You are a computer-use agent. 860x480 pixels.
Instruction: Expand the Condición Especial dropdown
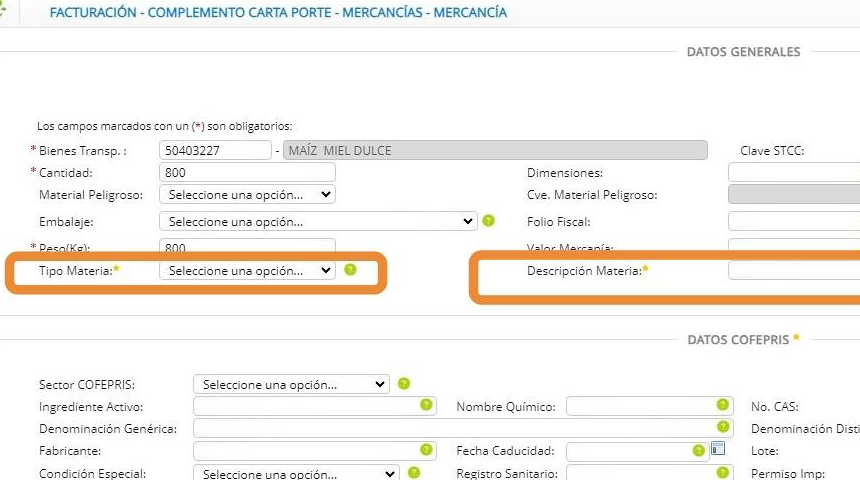(295, 474)
